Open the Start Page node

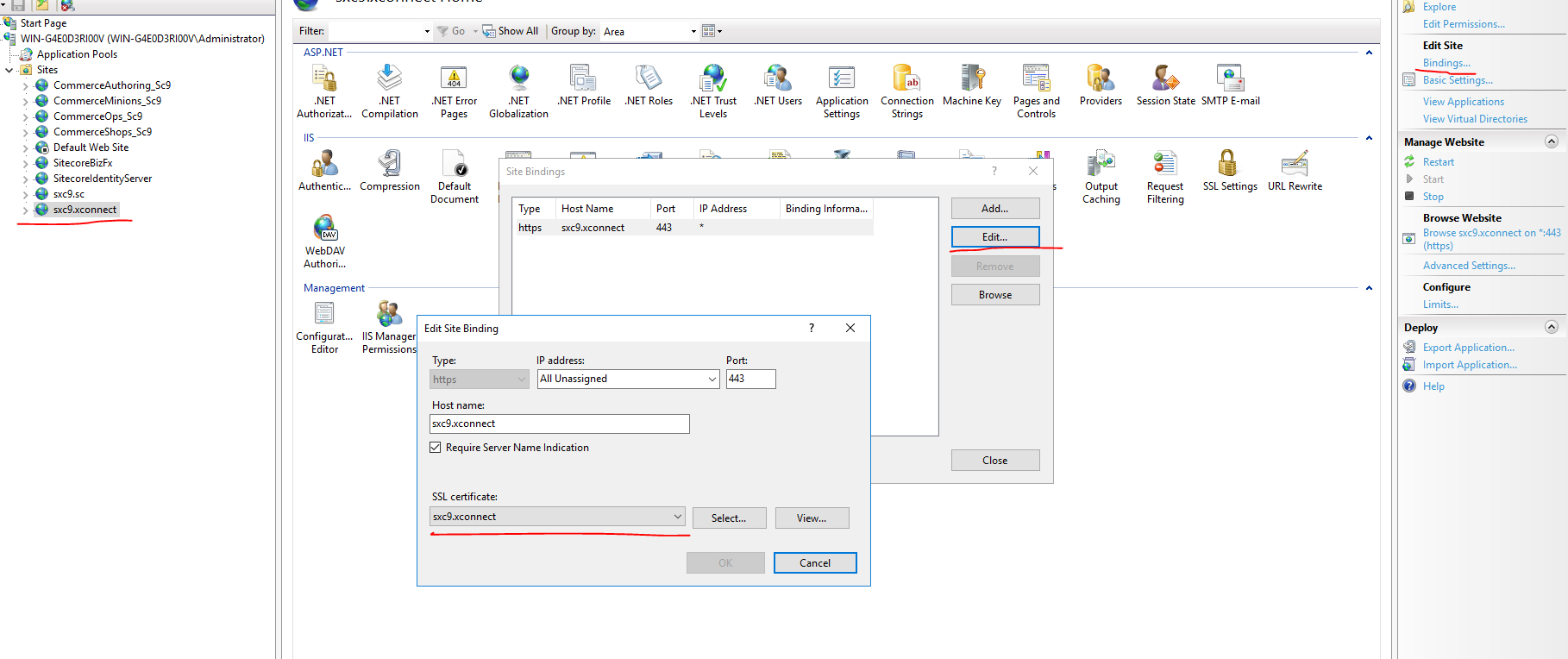click(x=43, y=23)
